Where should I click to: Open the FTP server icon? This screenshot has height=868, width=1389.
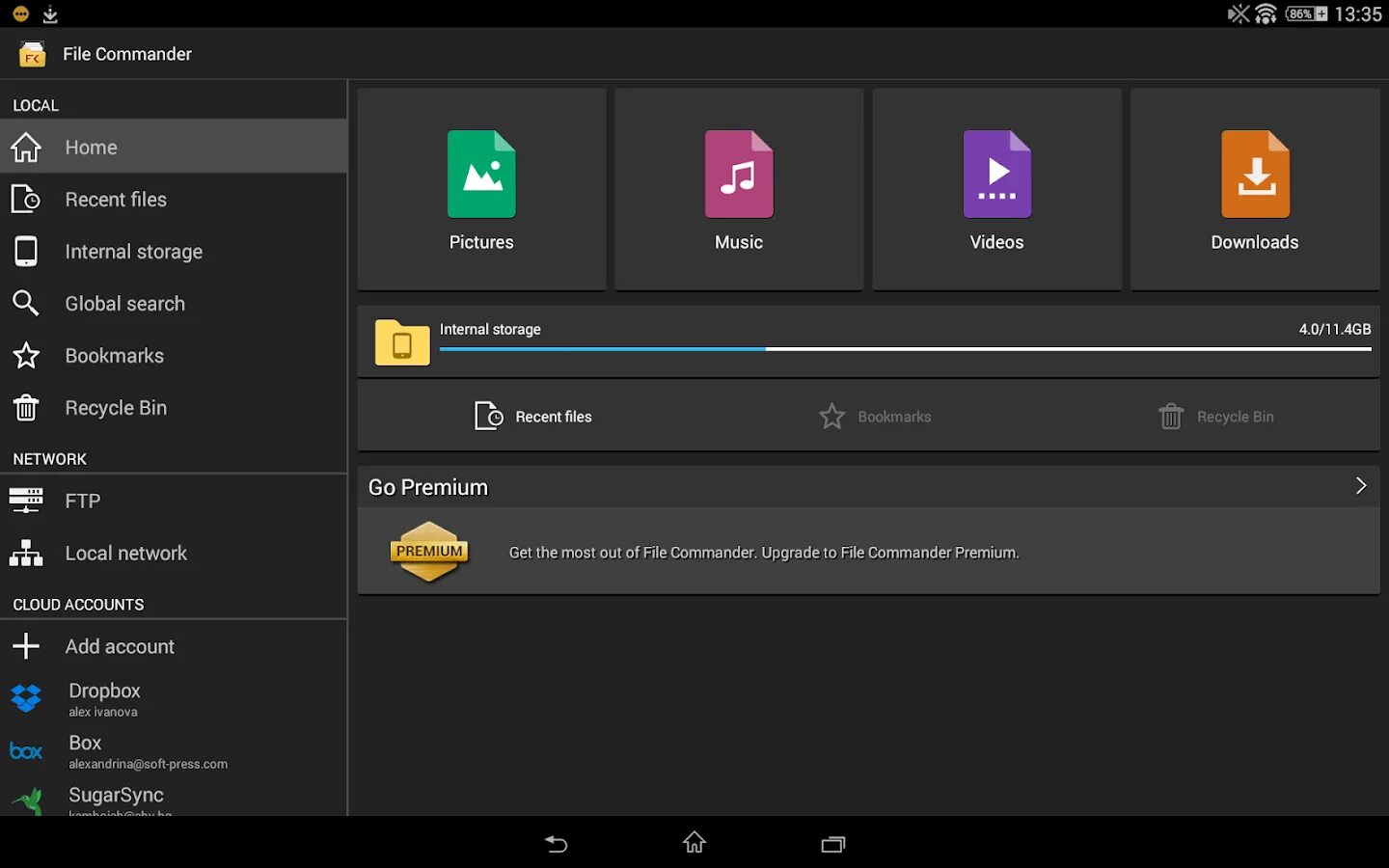[26, 500]
